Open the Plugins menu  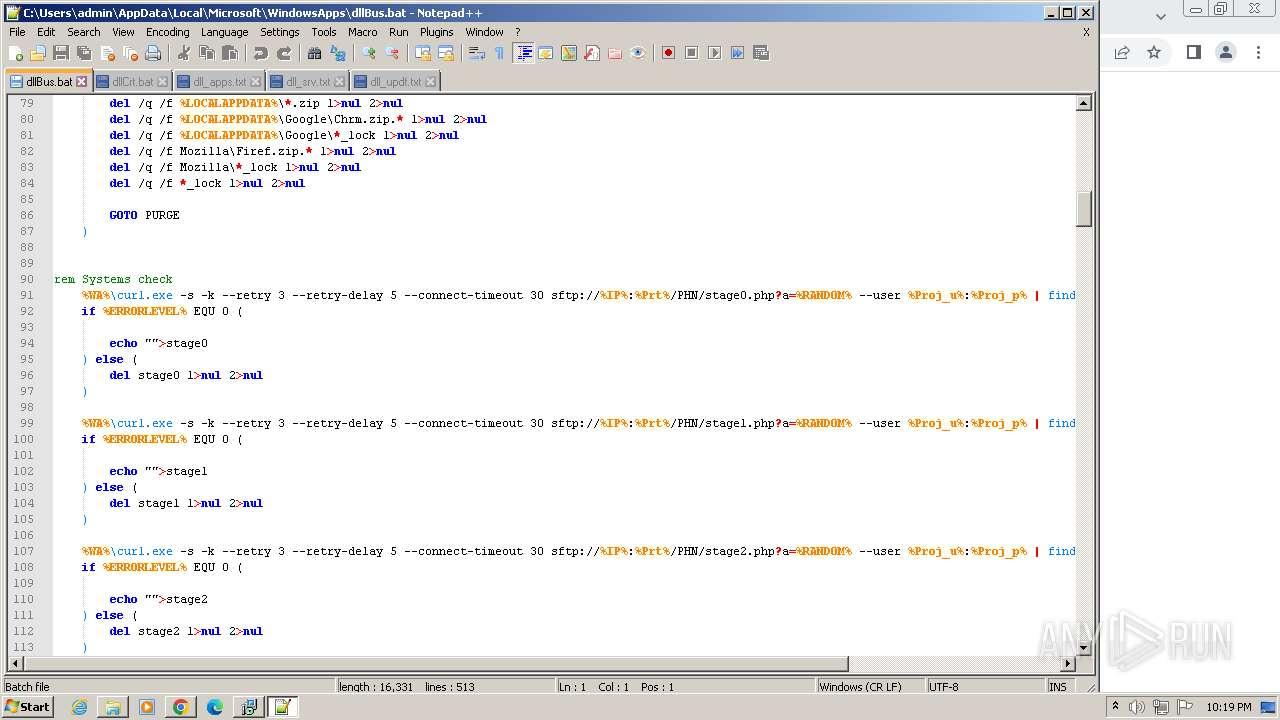pos(437,32)
